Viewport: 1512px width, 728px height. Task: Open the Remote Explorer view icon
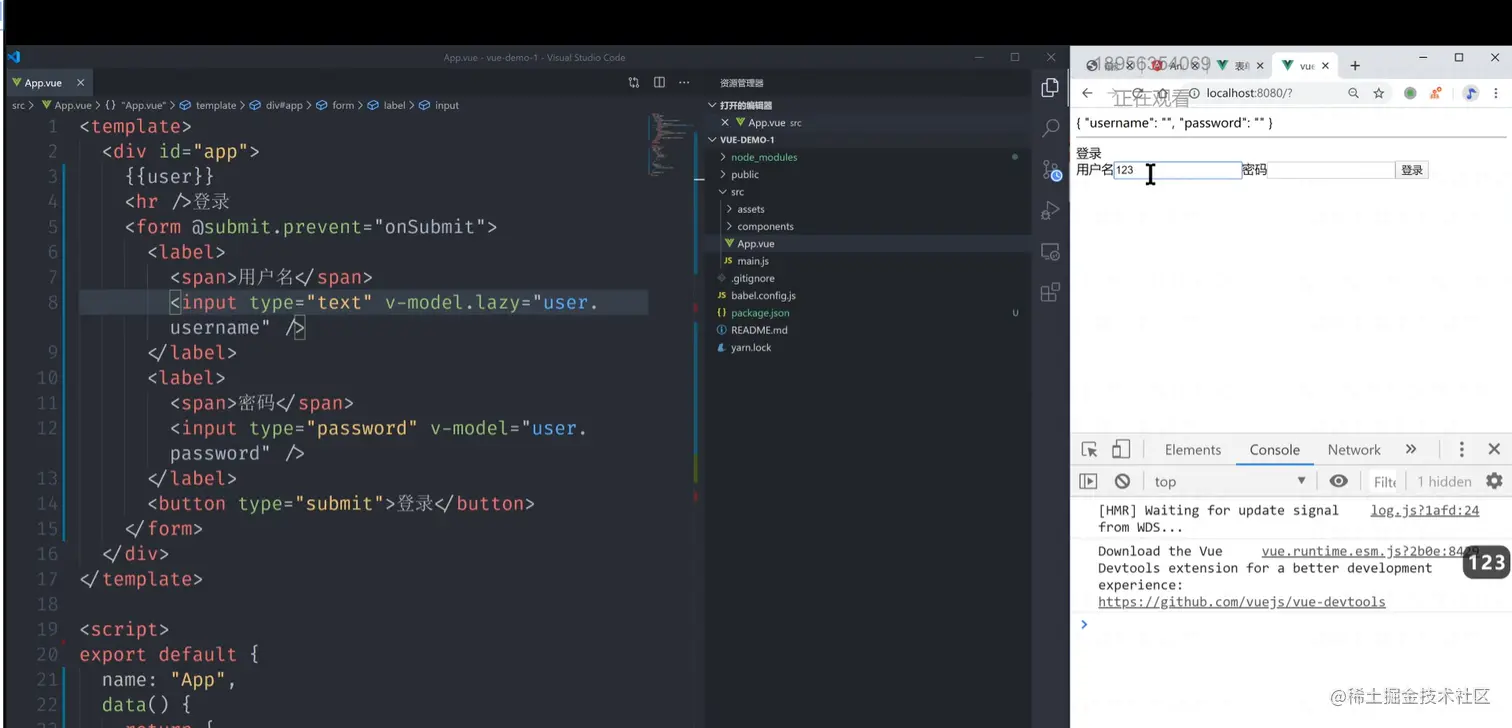click(x=1050, y=251)
